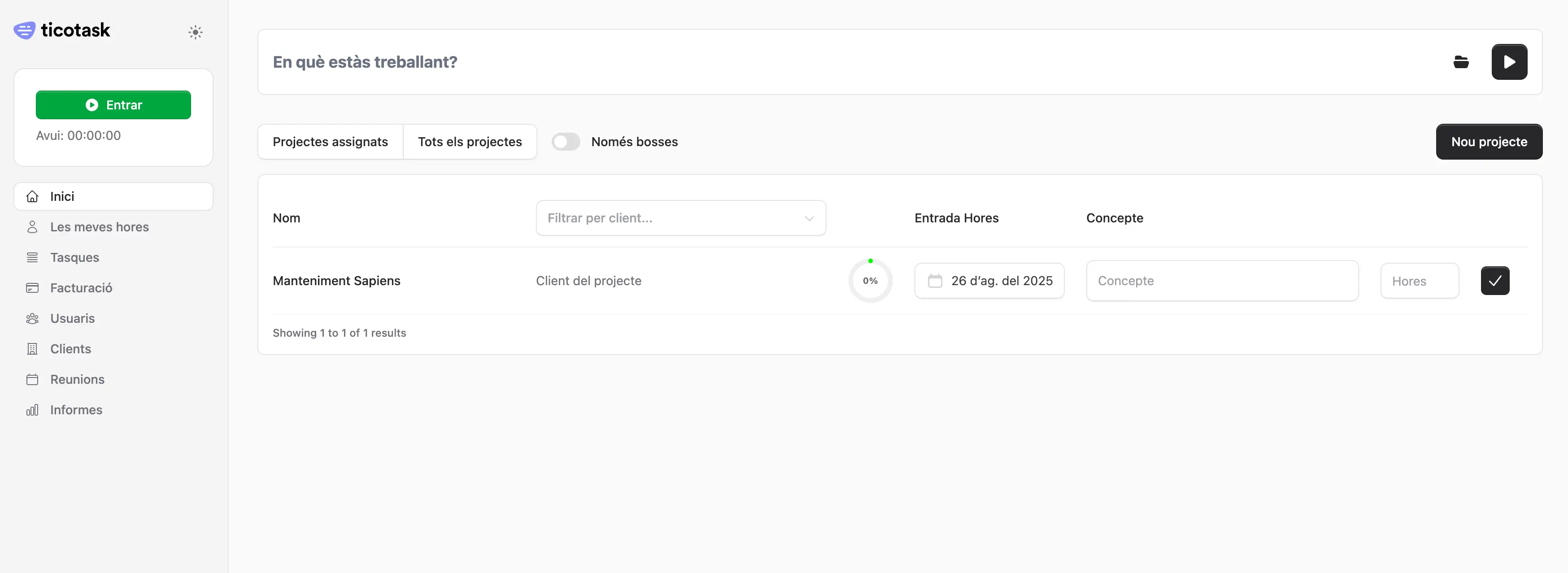The height and width of the screenshot is (573, 1568).
Task: Click the ticotask logo icon
Action: tap(24, 30)
